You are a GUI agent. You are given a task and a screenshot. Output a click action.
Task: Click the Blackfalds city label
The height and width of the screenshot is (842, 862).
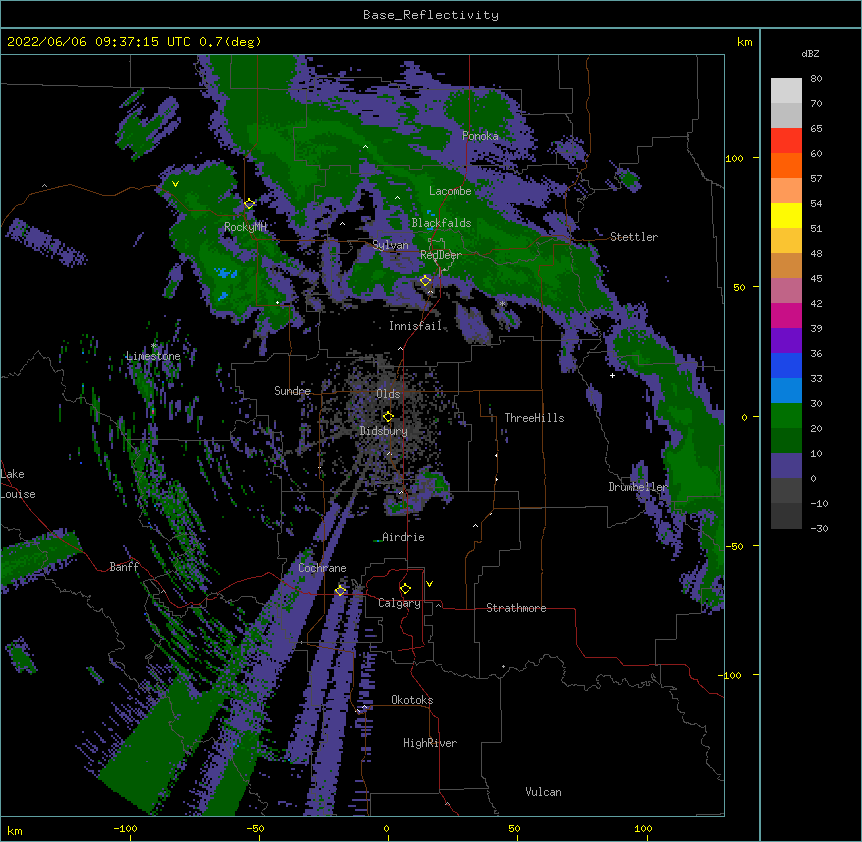click(441, 223)
